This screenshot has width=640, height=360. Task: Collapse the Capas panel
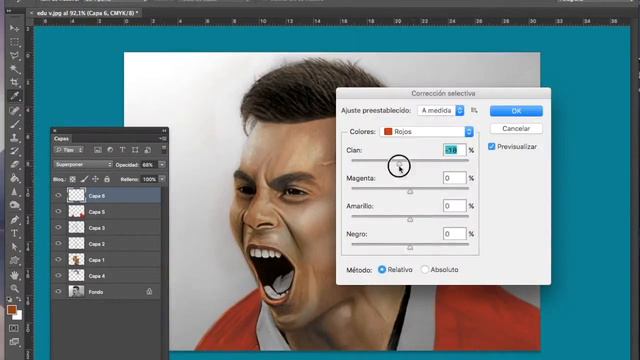[164, 131]
